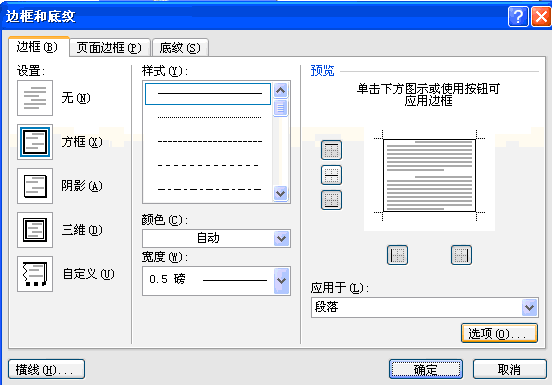This screenshot has height=385, width=552.
Task: Select the 方框 (Box) border setting icon
Action: (35, 142)
